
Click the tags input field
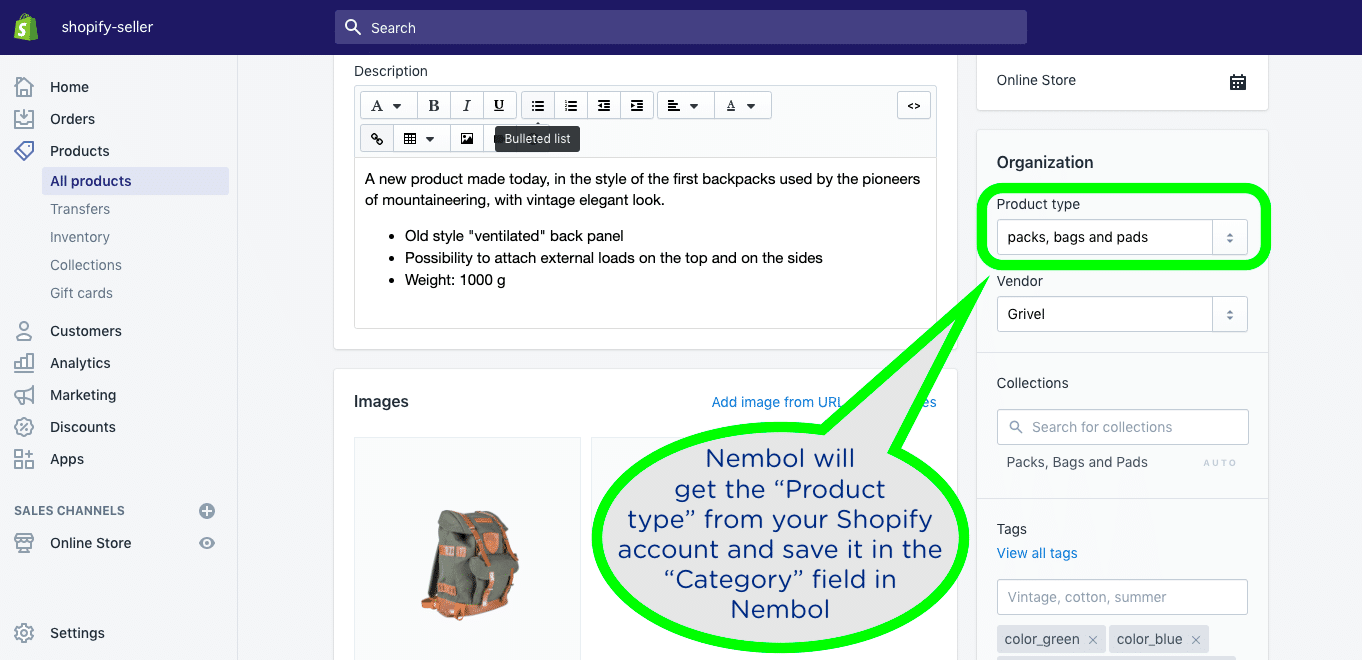1122,597
